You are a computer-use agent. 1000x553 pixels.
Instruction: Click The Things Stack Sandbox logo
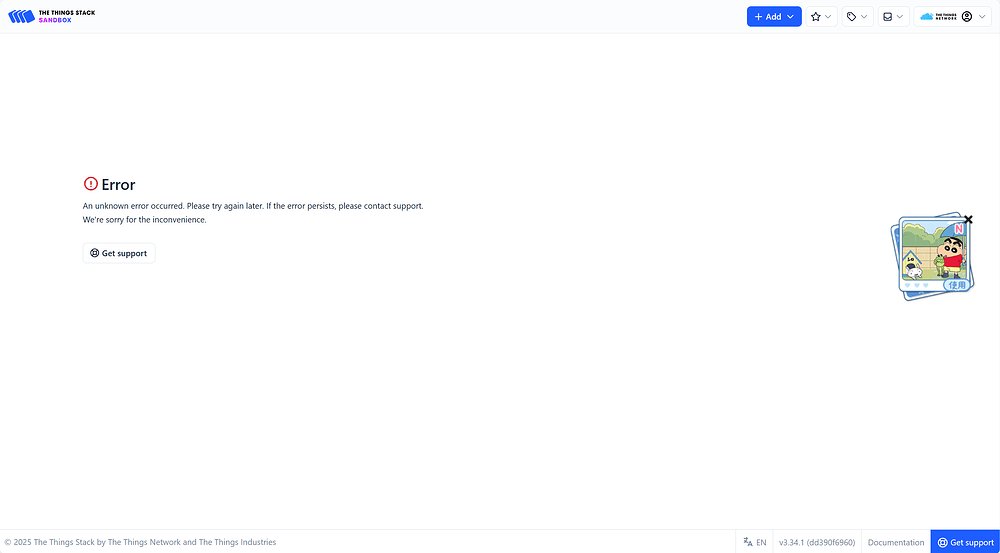click(x=52, y=16)
